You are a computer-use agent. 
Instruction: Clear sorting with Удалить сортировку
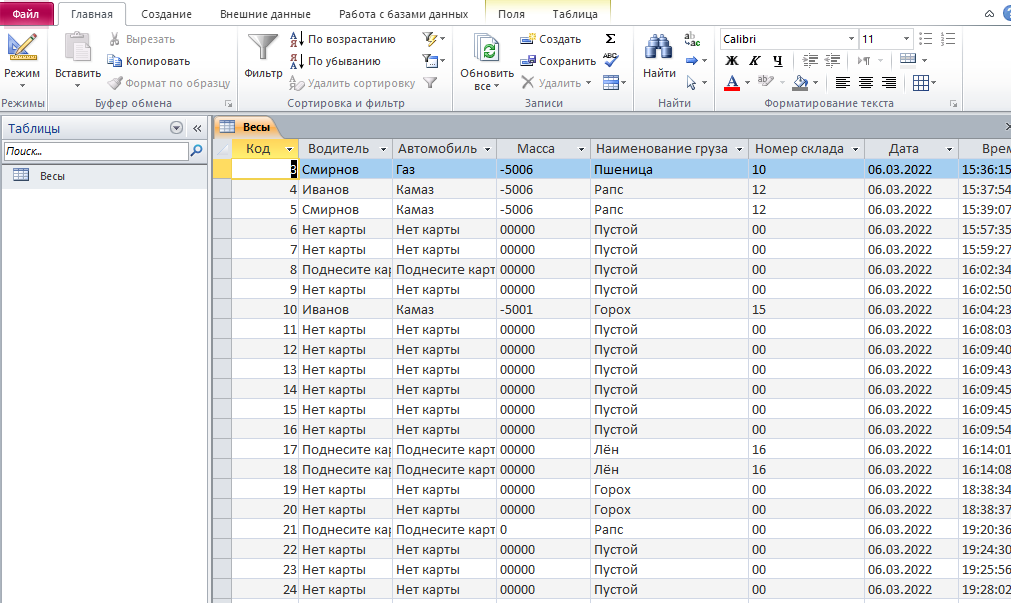coord(352,83)
